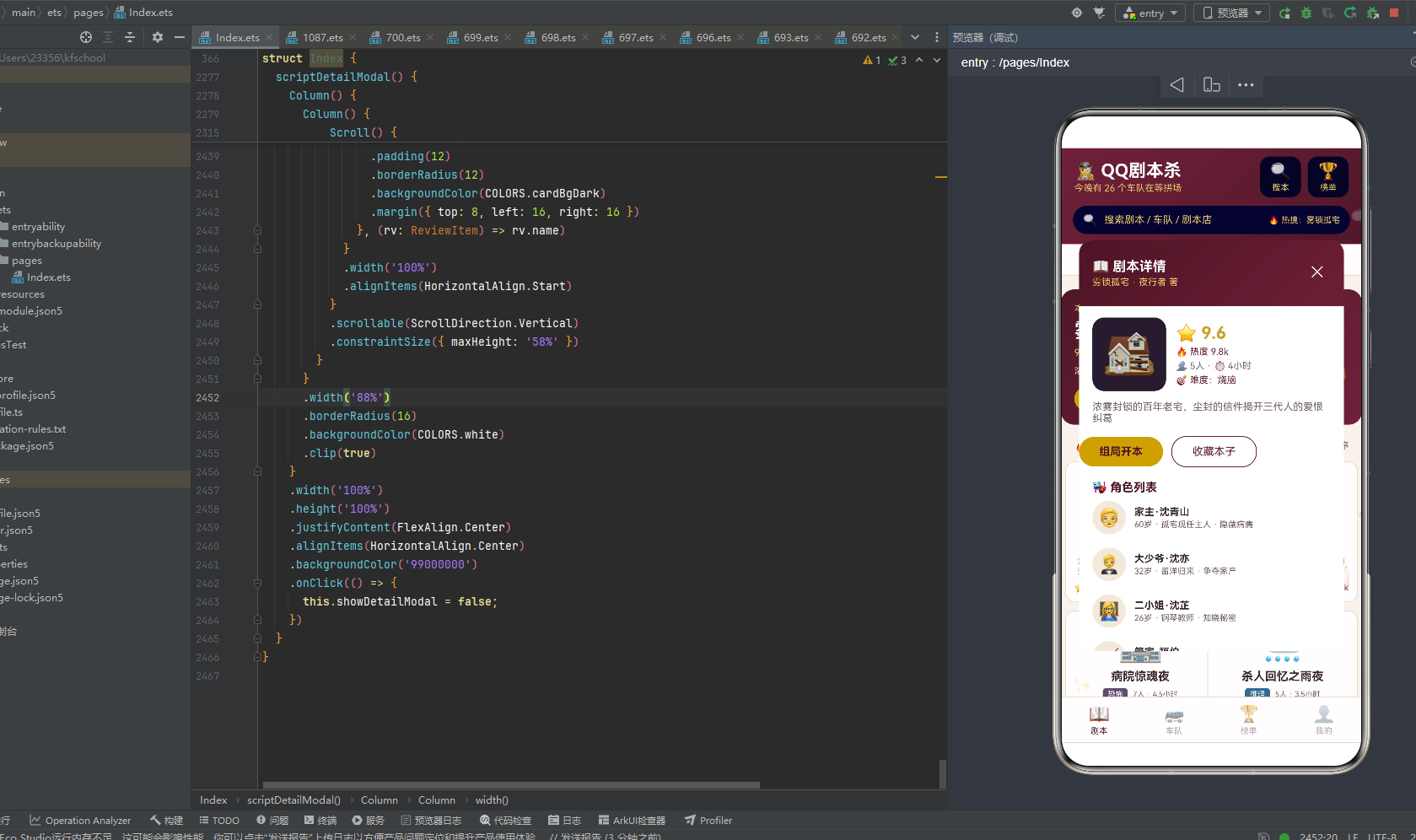Click the search field in preview

1211,219
